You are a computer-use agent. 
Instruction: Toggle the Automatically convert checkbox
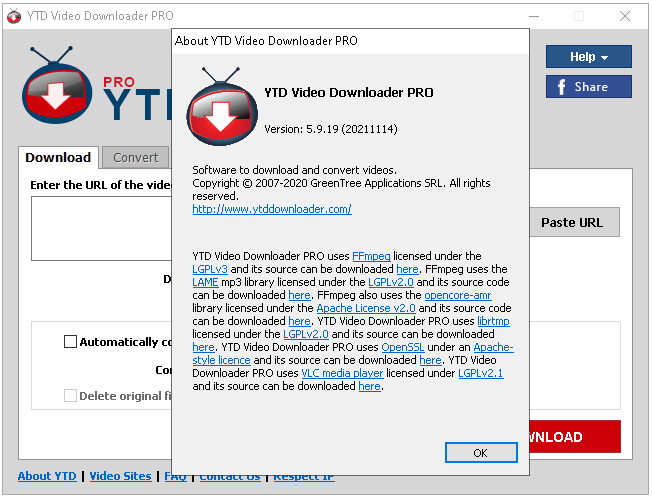[x=70, y=342]
